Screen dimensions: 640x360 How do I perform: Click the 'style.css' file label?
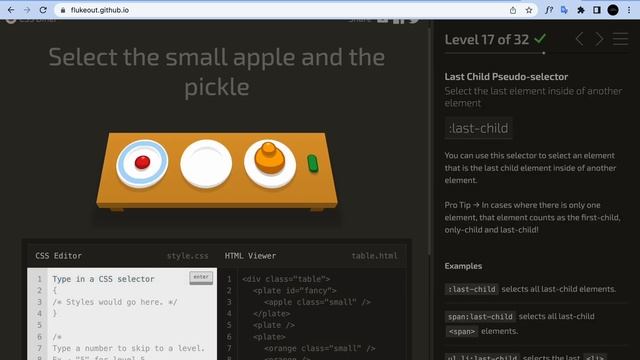click(187, 256)
